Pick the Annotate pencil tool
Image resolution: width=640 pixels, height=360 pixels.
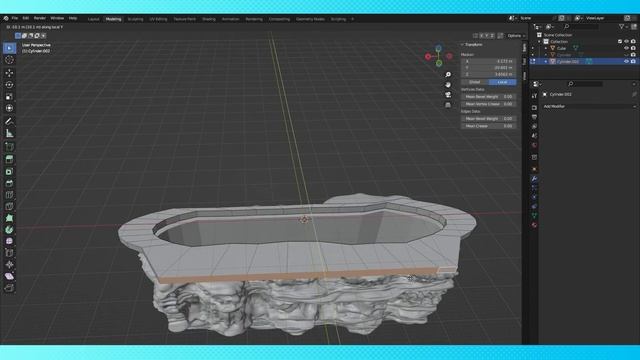[9, 121]
